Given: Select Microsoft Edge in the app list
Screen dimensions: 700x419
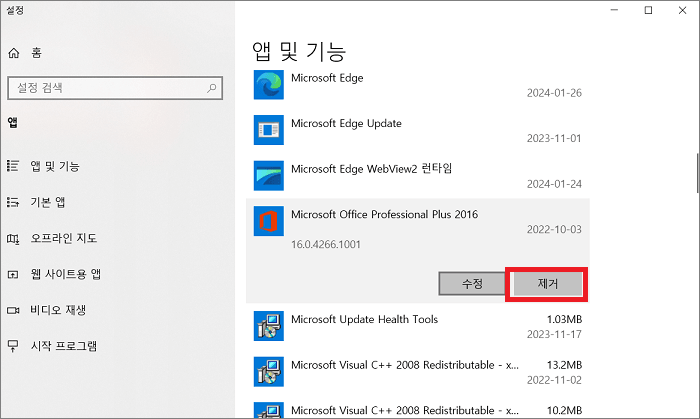Looking at the screenshot, I should (x=418, y=85).
